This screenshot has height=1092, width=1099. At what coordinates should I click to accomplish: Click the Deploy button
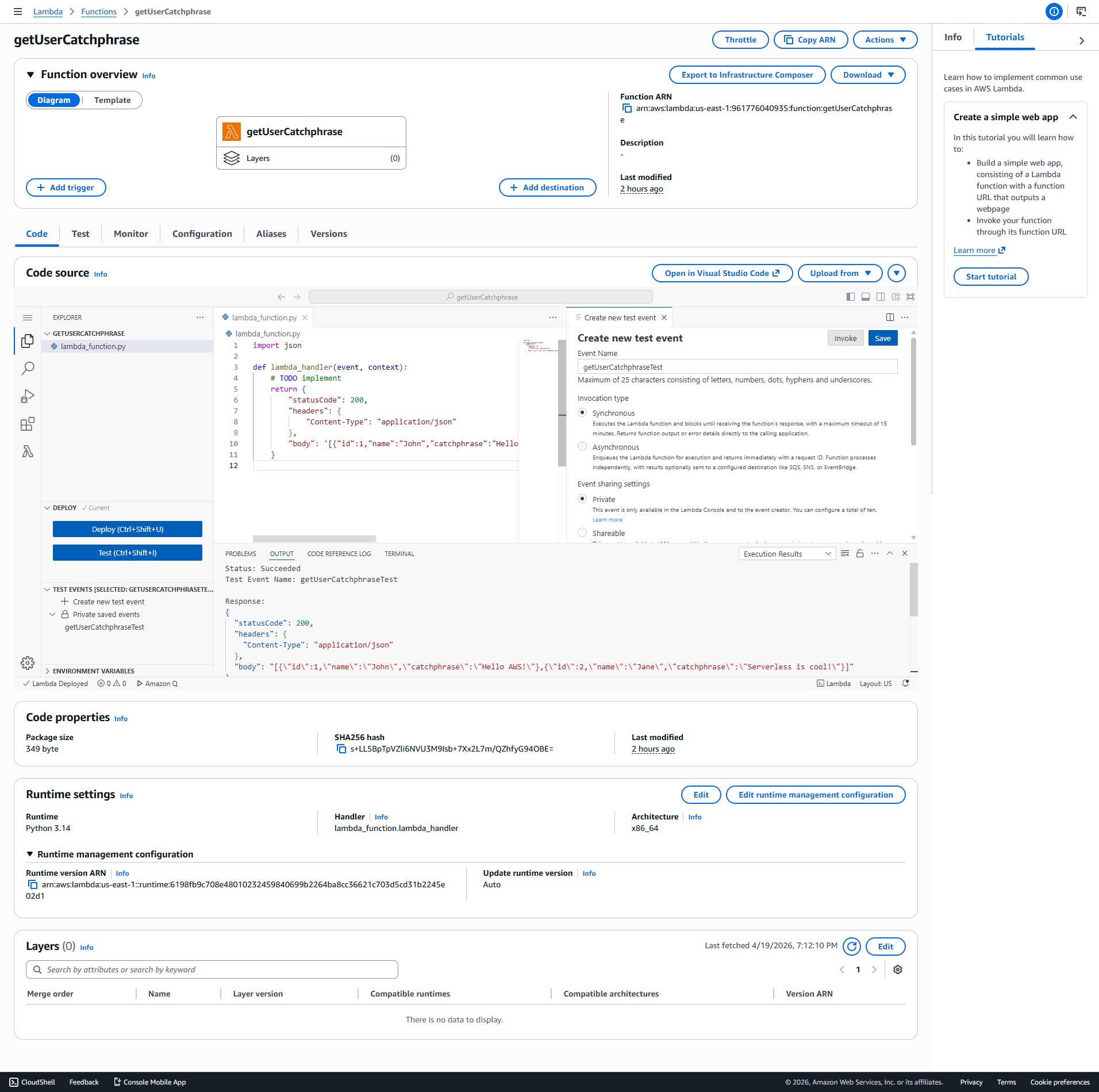coord(128,529)
